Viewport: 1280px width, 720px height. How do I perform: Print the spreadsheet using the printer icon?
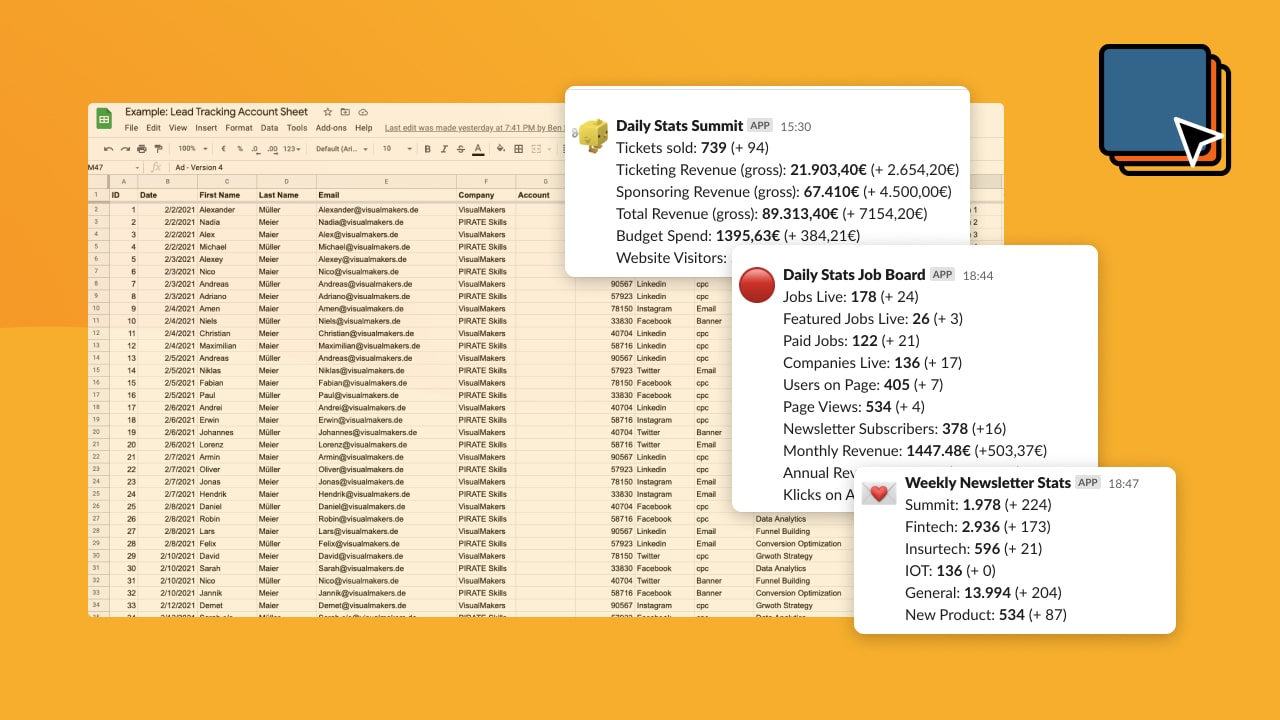coord(141,149)
